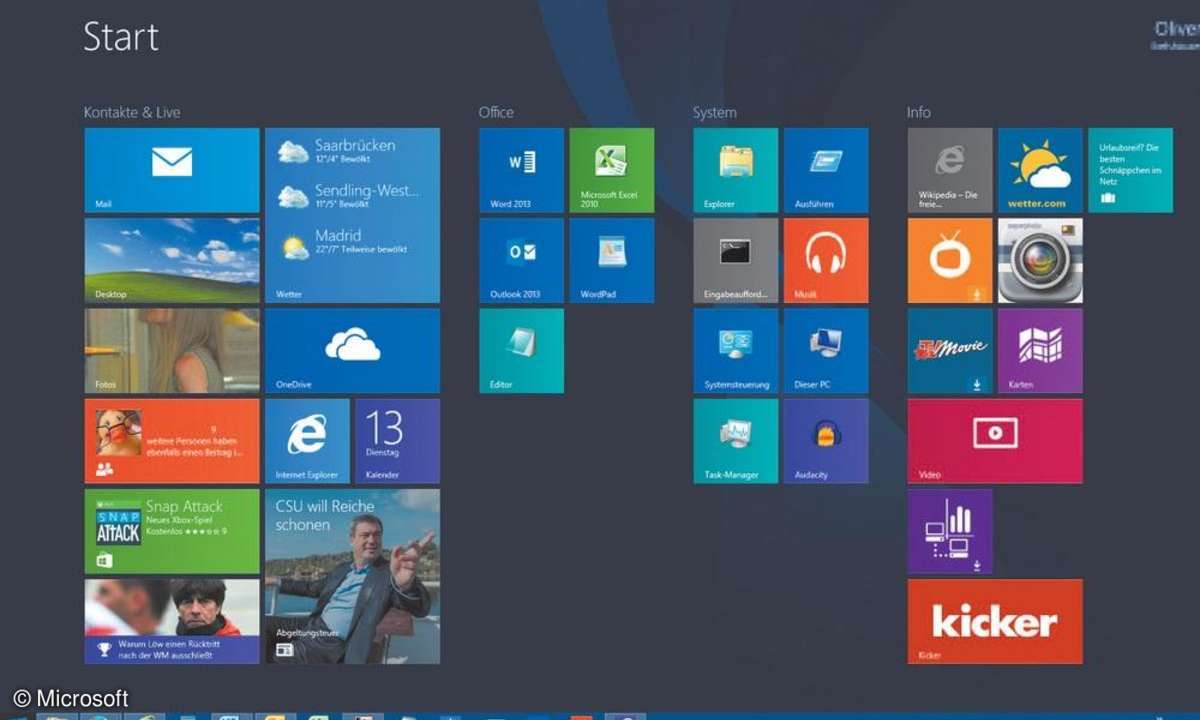The width and height of the screenshot is (1200, 720).
Task: Launch Audacity tile
Action: 826,441
